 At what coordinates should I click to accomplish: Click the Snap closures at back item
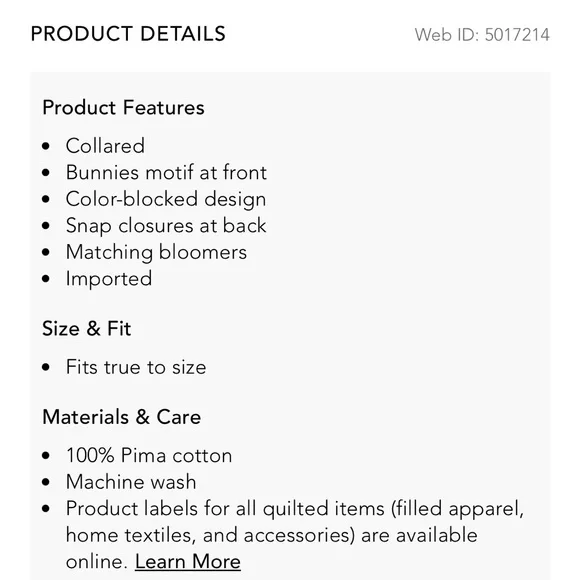pos(166,226)
